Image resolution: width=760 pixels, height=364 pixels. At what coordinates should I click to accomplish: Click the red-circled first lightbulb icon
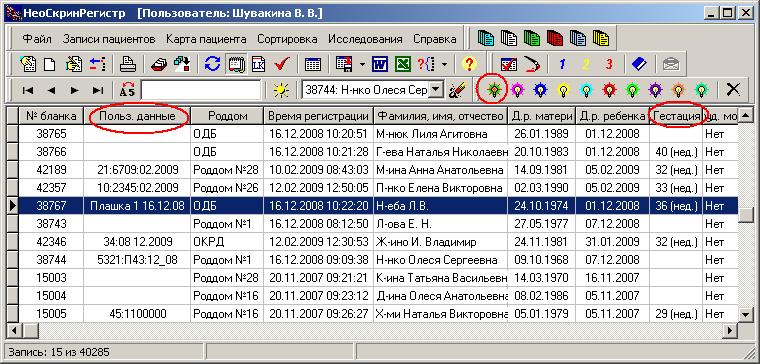pos(494,90)
